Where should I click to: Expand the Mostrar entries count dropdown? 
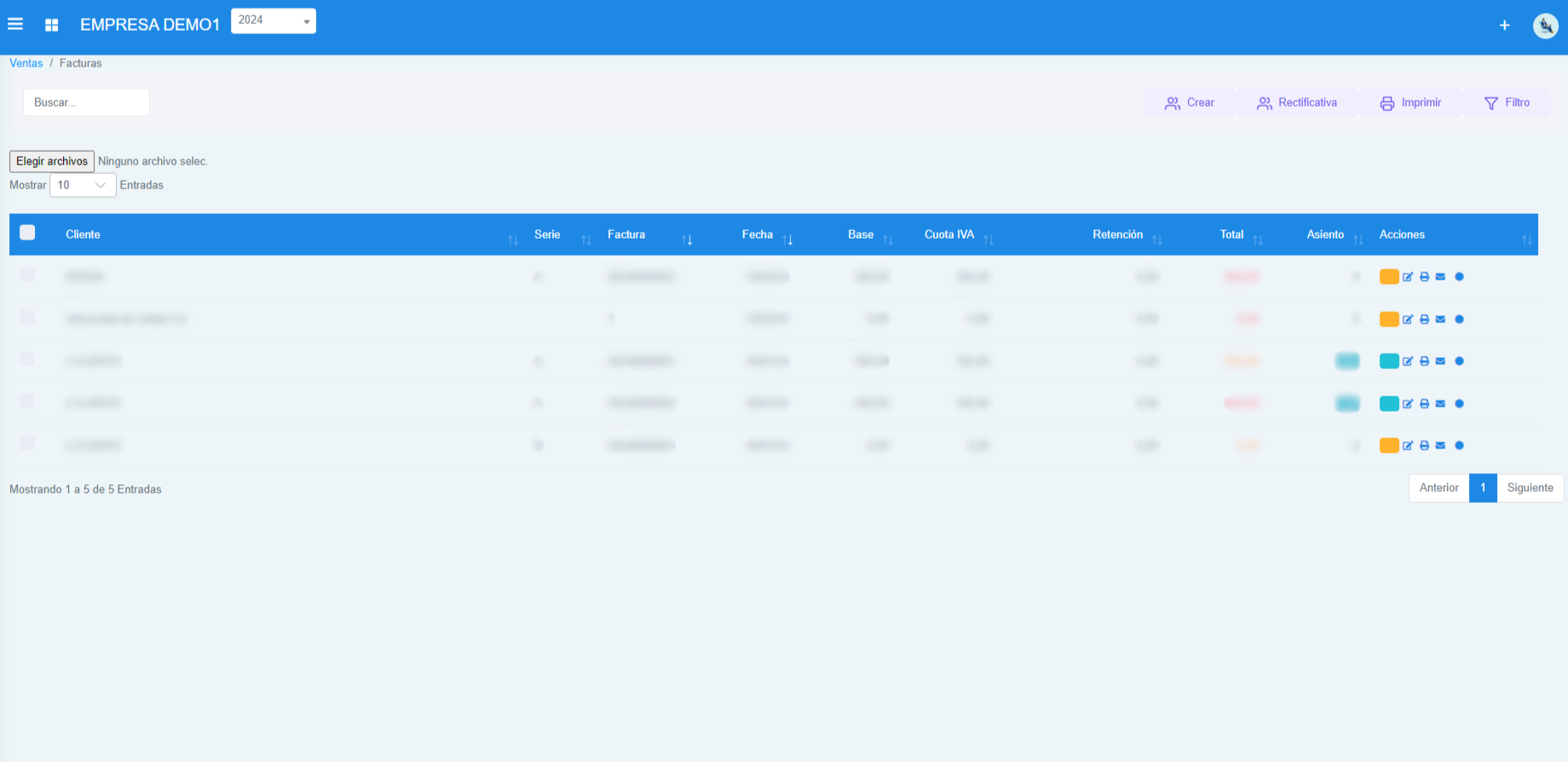(x=83, y=185)
